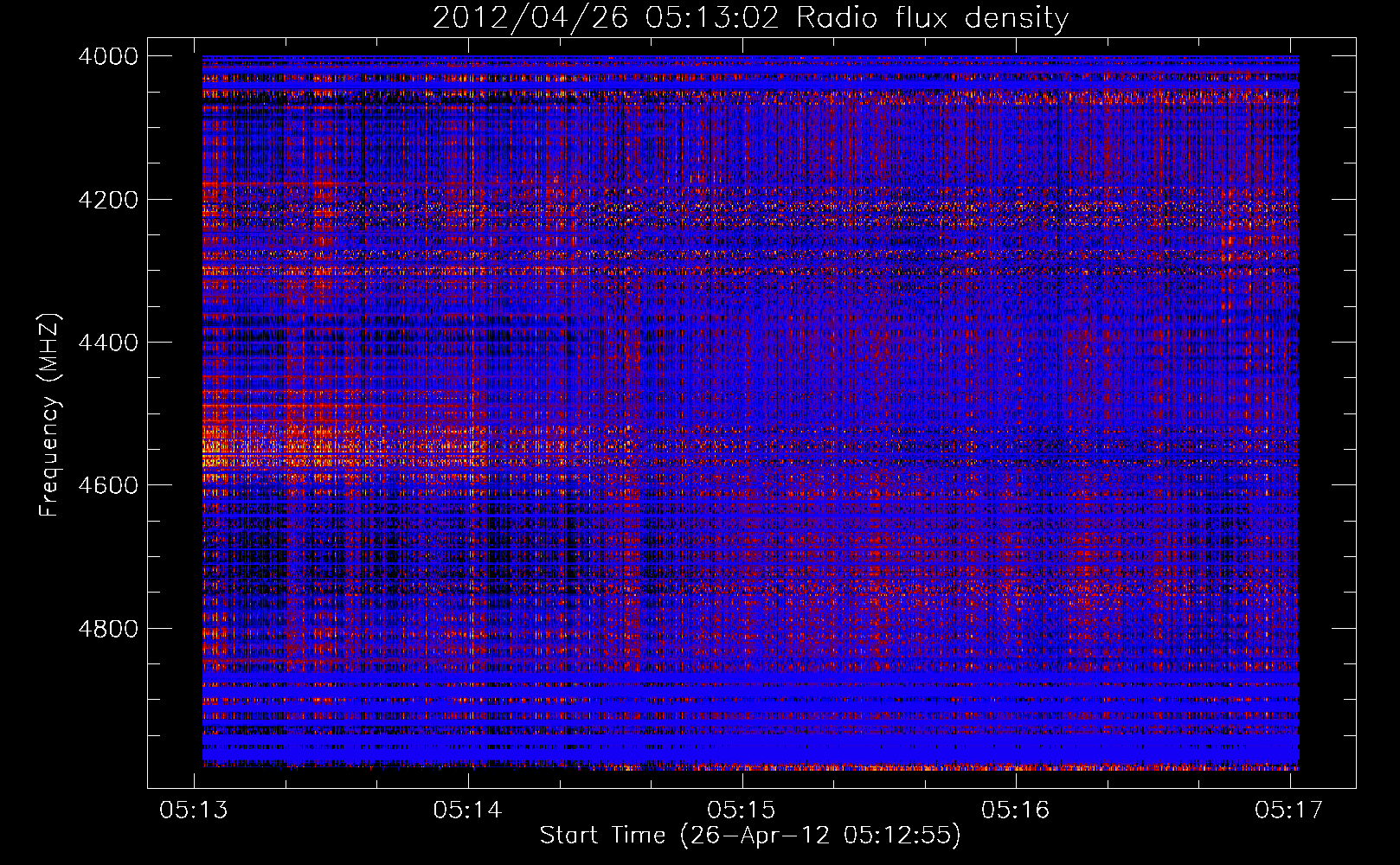Click the plot title '2012/04/26 05:13:02 Radio flux density'
The width and height of the screenshot is (1400, 865).
point(750,18)
